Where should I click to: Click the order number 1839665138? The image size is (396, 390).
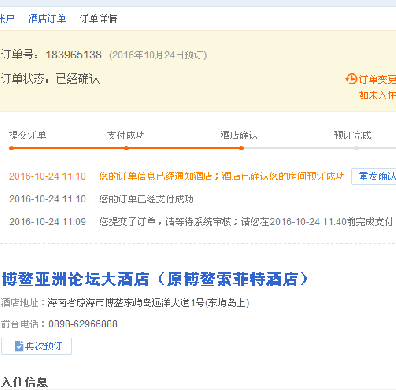click(73, 55)
